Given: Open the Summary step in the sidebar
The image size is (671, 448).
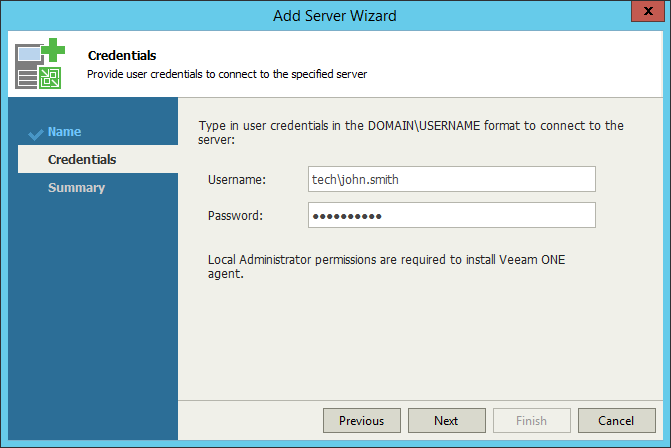Looking at the screenshot, I should (76, 188).
